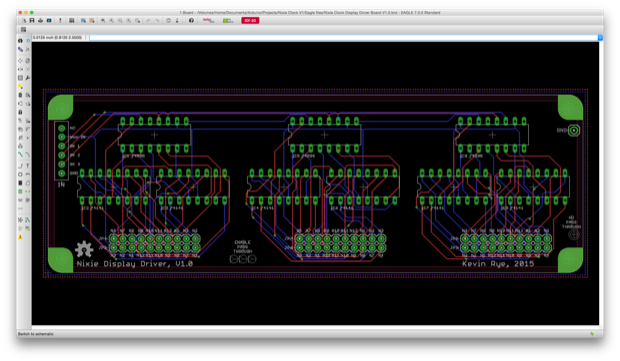Screen dimensions: 620x361
Task: Click the GND pad on the board's right side
Action: (x=574, y=130)
